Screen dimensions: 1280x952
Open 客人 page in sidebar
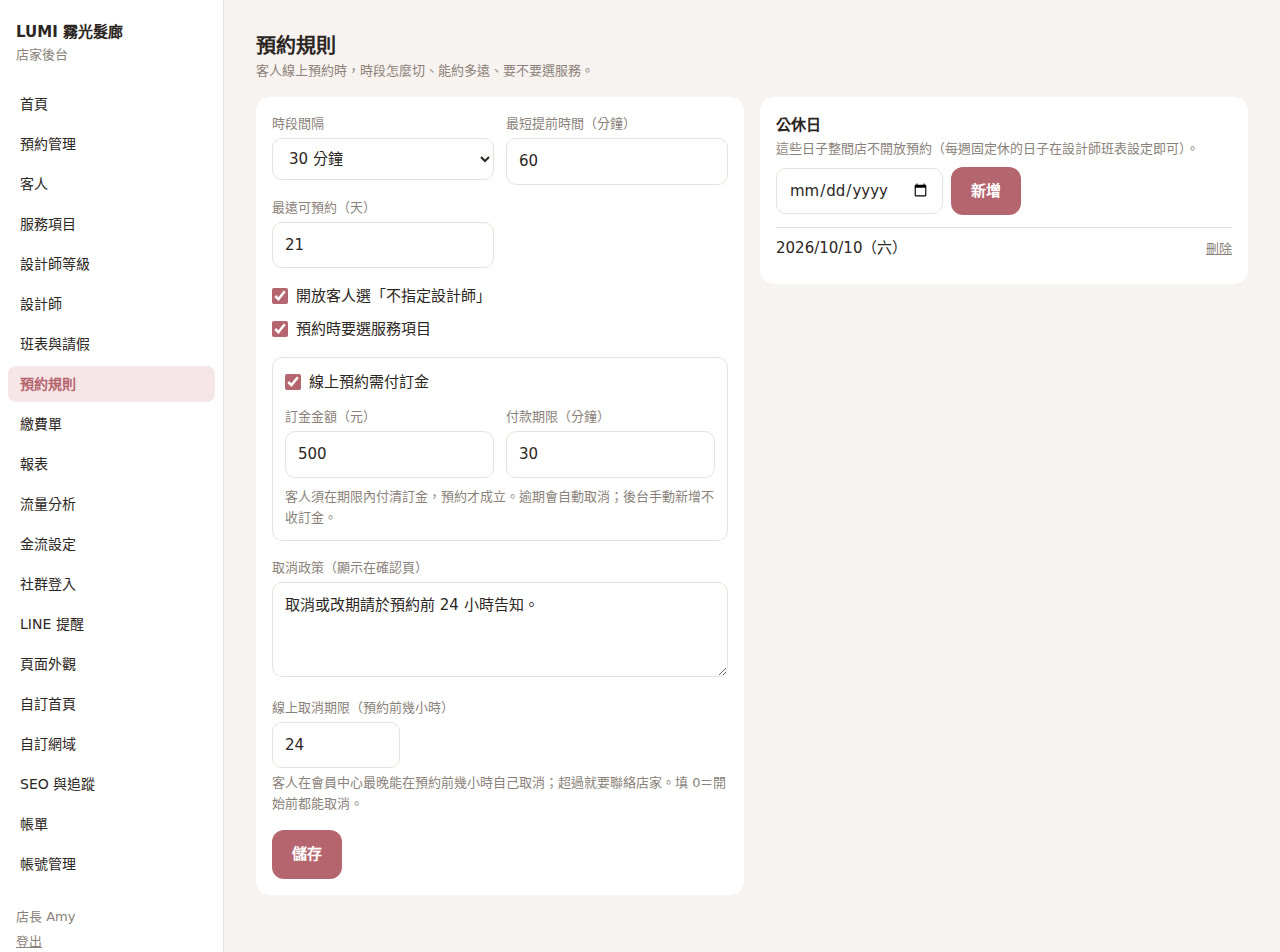coord(111,184)
